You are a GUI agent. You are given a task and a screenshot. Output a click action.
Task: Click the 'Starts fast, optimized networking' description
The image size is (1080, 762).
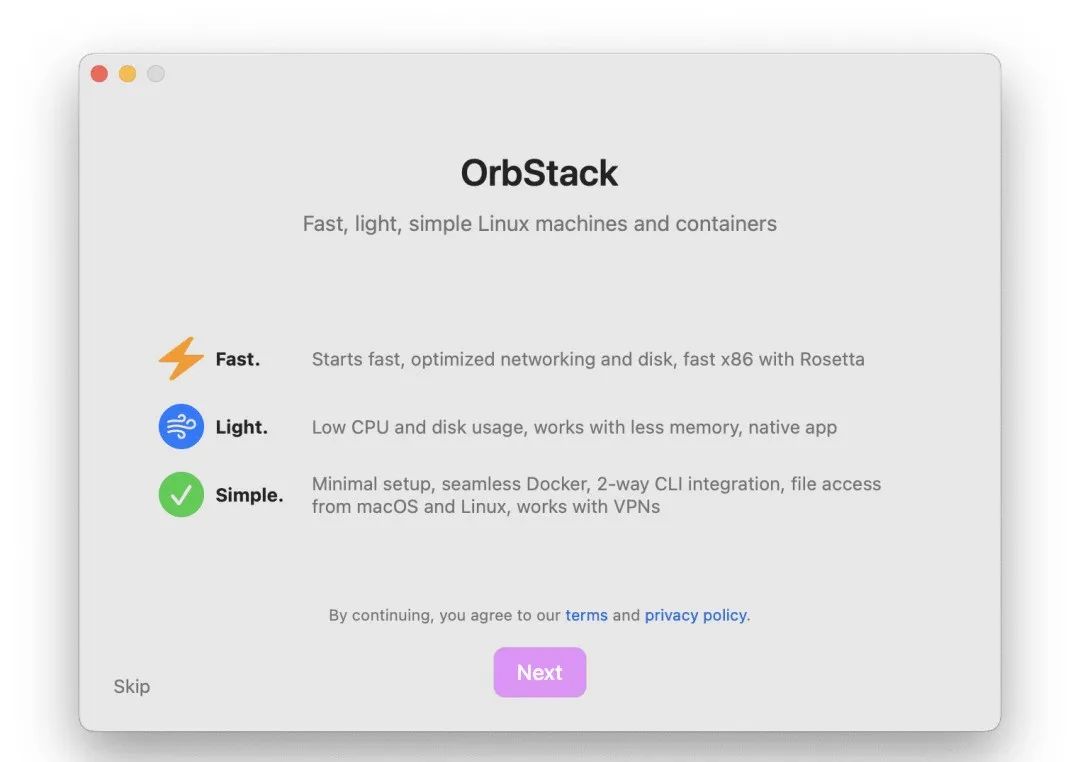[x=588, y=359]
